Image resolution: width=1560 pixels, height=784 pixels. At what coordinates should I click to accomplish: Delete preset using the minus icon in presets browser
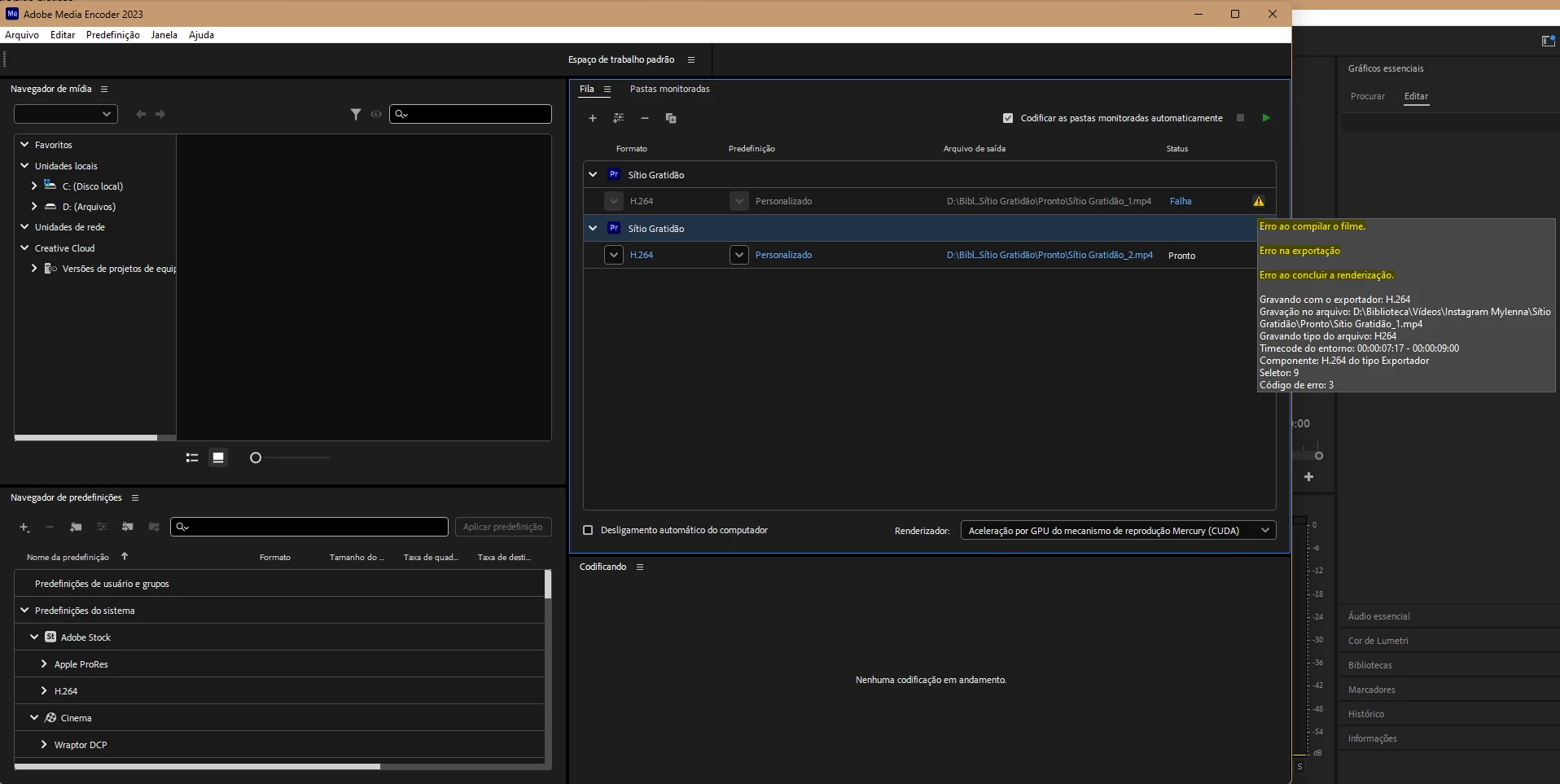pos(50,528)
